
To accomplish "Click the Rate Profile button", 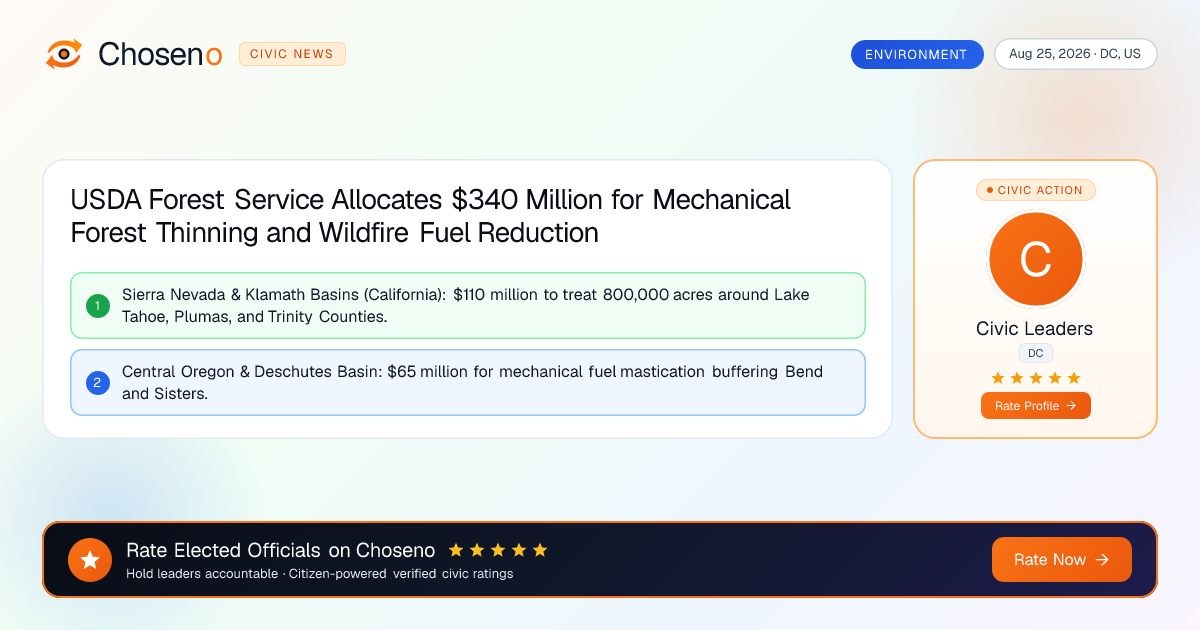I will click(x=1035, y=406).
